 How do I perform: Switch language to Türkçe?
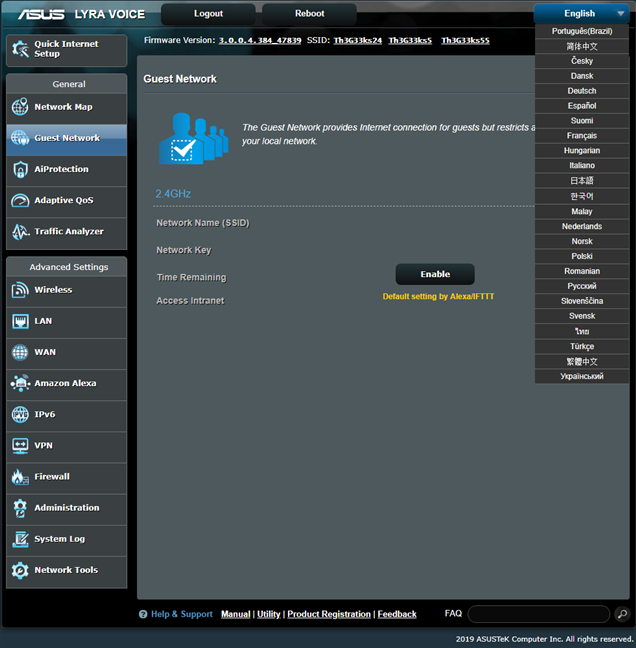[x=582, y=346]
